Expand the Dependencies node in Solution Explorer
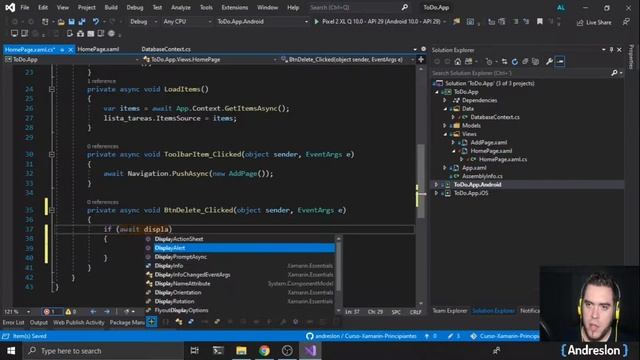The width and height of the screenshot is (640, 360). [x=445, y=100]
